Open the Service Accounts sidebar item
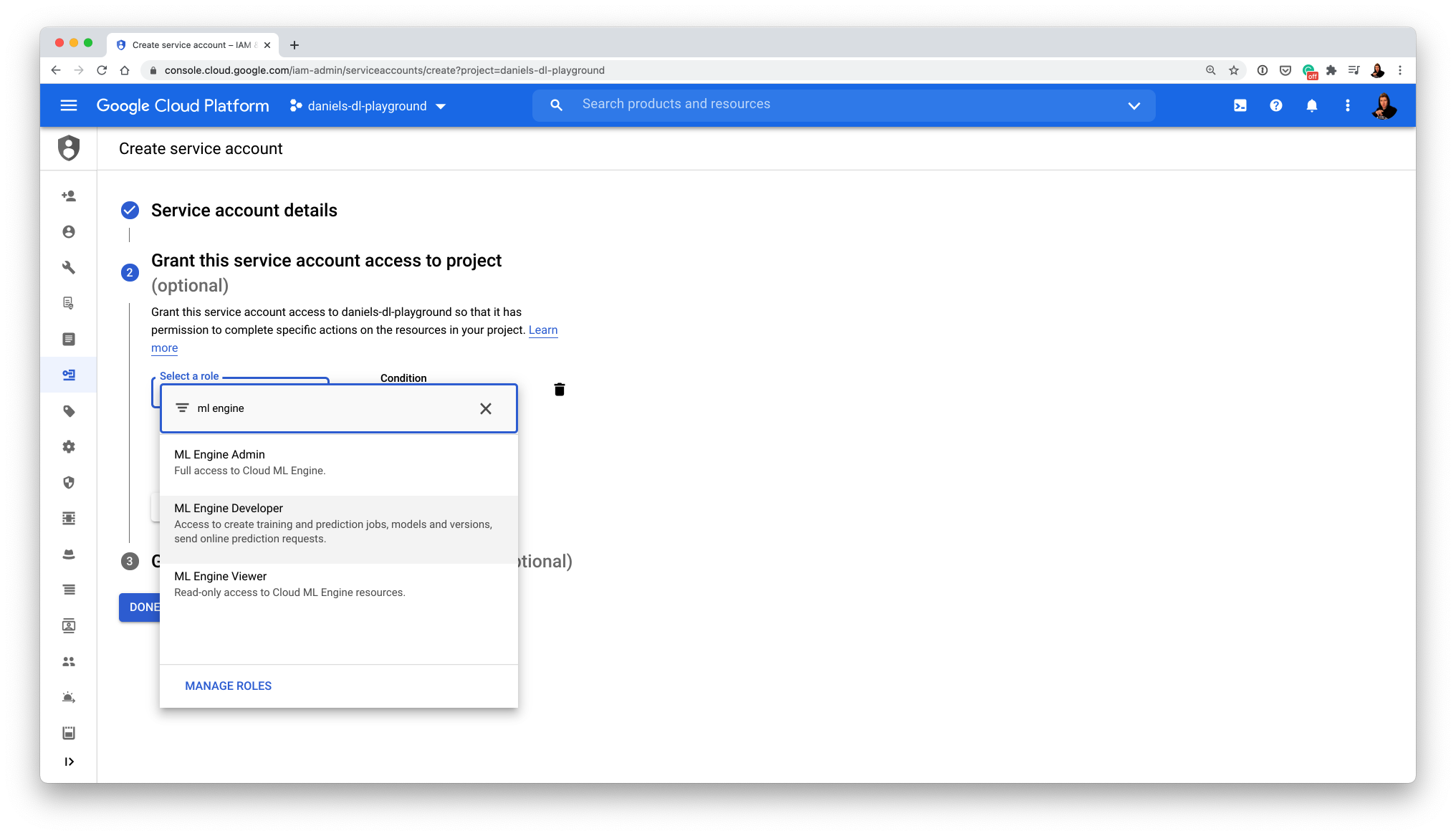The height and width of the screenshot is (836, 1456). point(69,375)
